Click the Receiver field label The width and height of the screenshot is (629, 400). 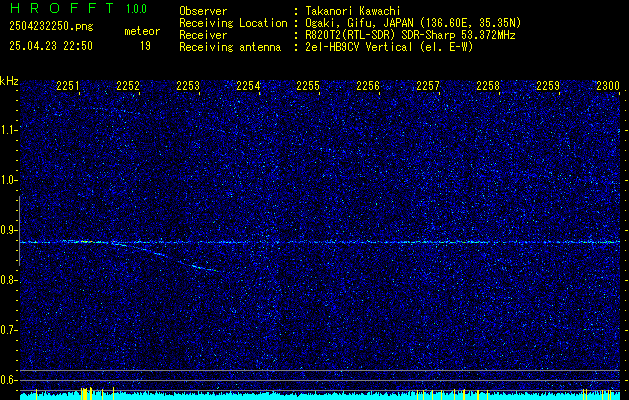203,35
